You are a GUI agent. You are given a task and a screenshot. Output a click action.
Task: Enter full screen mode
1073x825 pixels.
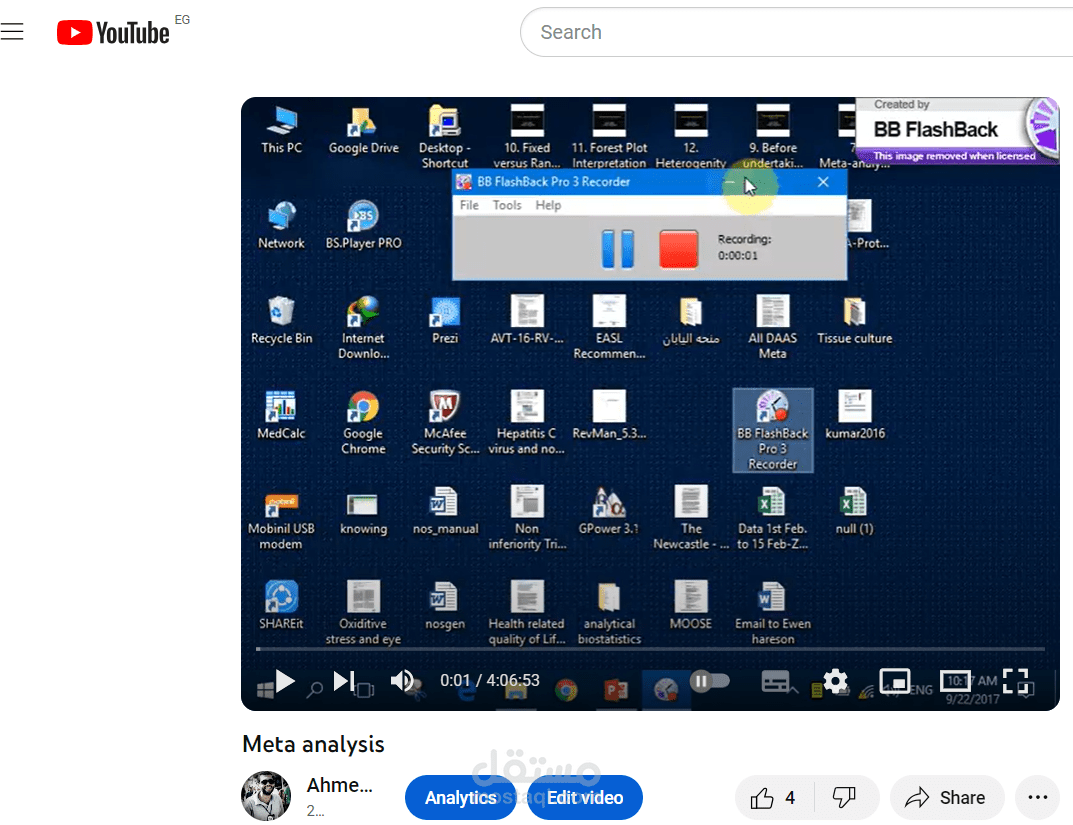click(1016, 681)
